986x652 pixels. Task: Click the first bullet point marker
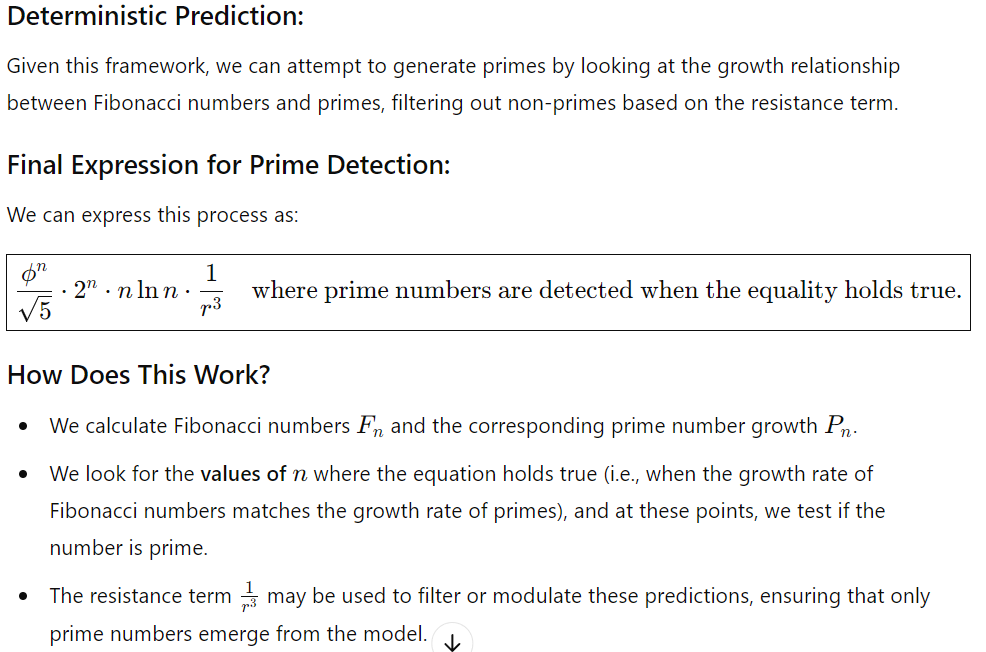(x=23, y=426)
